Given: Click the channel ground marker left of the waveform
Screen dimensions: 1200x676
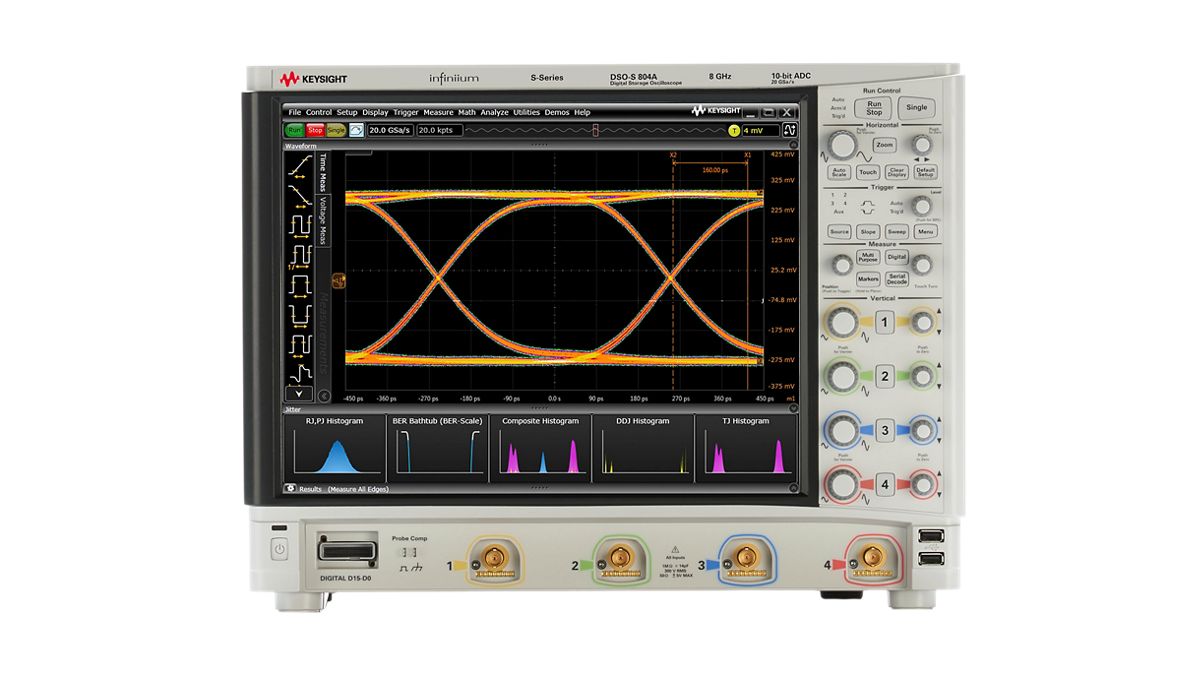Looking at the screenshot, I should click(338, 281).
